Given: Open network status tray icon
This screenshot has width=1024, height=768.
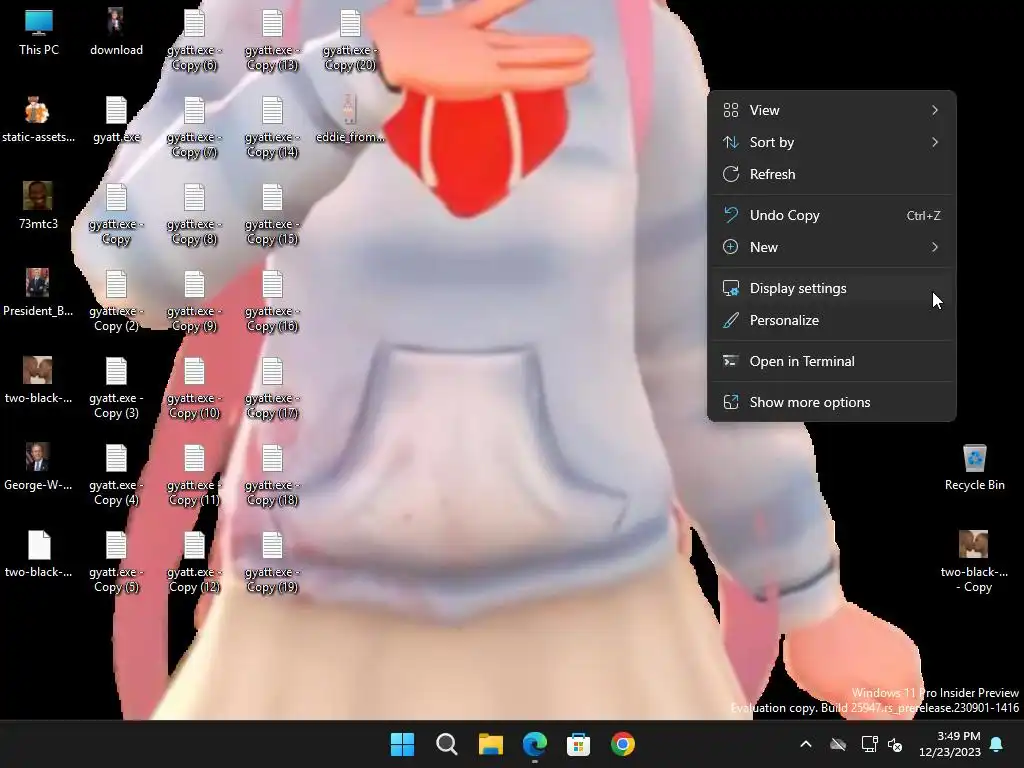Looking at the screenshot, I should [870, 744].
